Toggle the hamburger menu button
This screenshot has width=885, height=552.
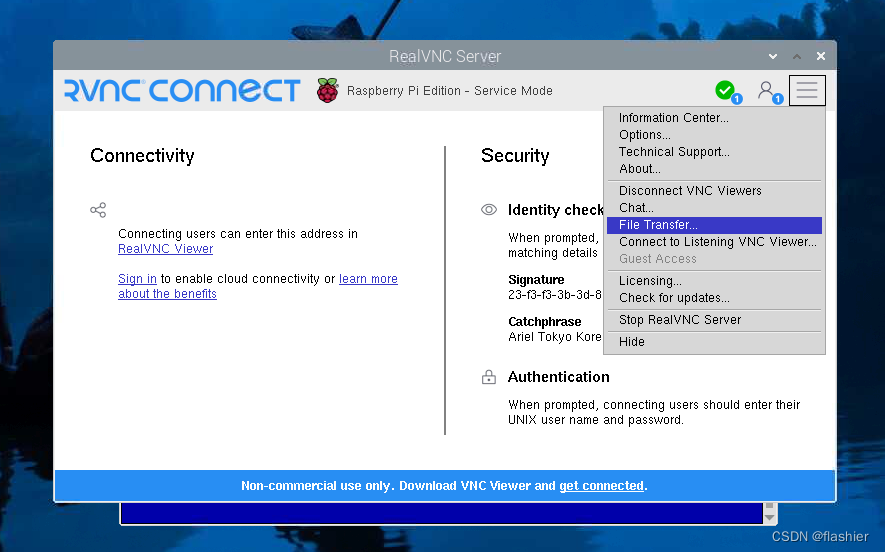(x=807, y=90)
